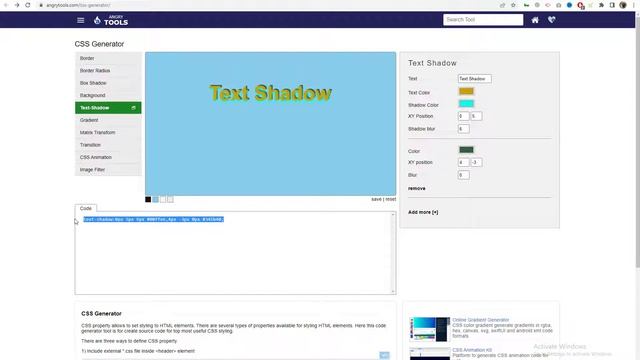The image size is (640, 360).
Task: Click the selected text-shadow code line
Action: 153,220
